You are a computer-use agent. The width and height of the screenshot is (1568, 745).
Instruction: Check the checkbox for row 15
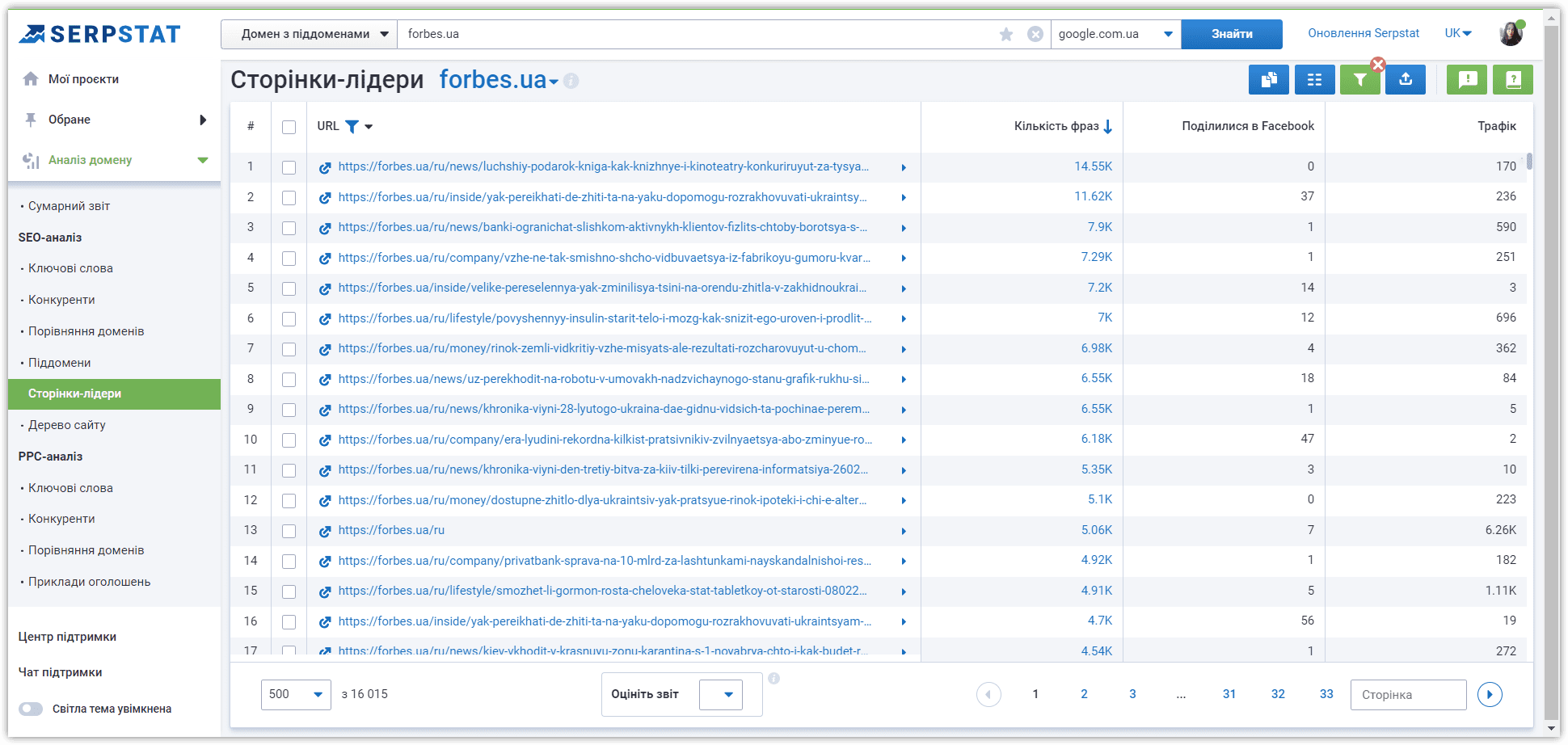(x=289, y=591)
